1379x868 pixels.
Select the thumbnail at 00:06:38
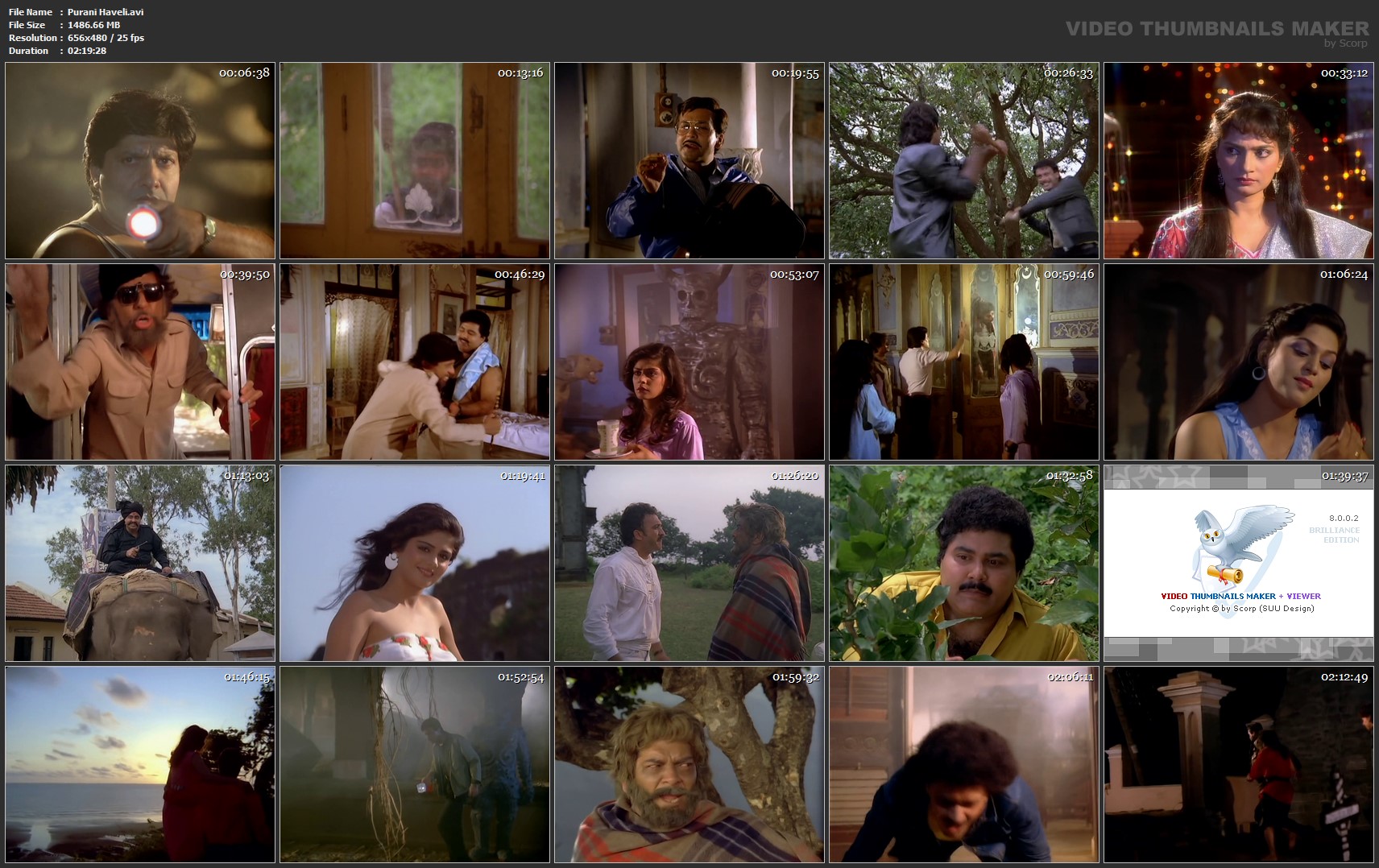[140, 160]
